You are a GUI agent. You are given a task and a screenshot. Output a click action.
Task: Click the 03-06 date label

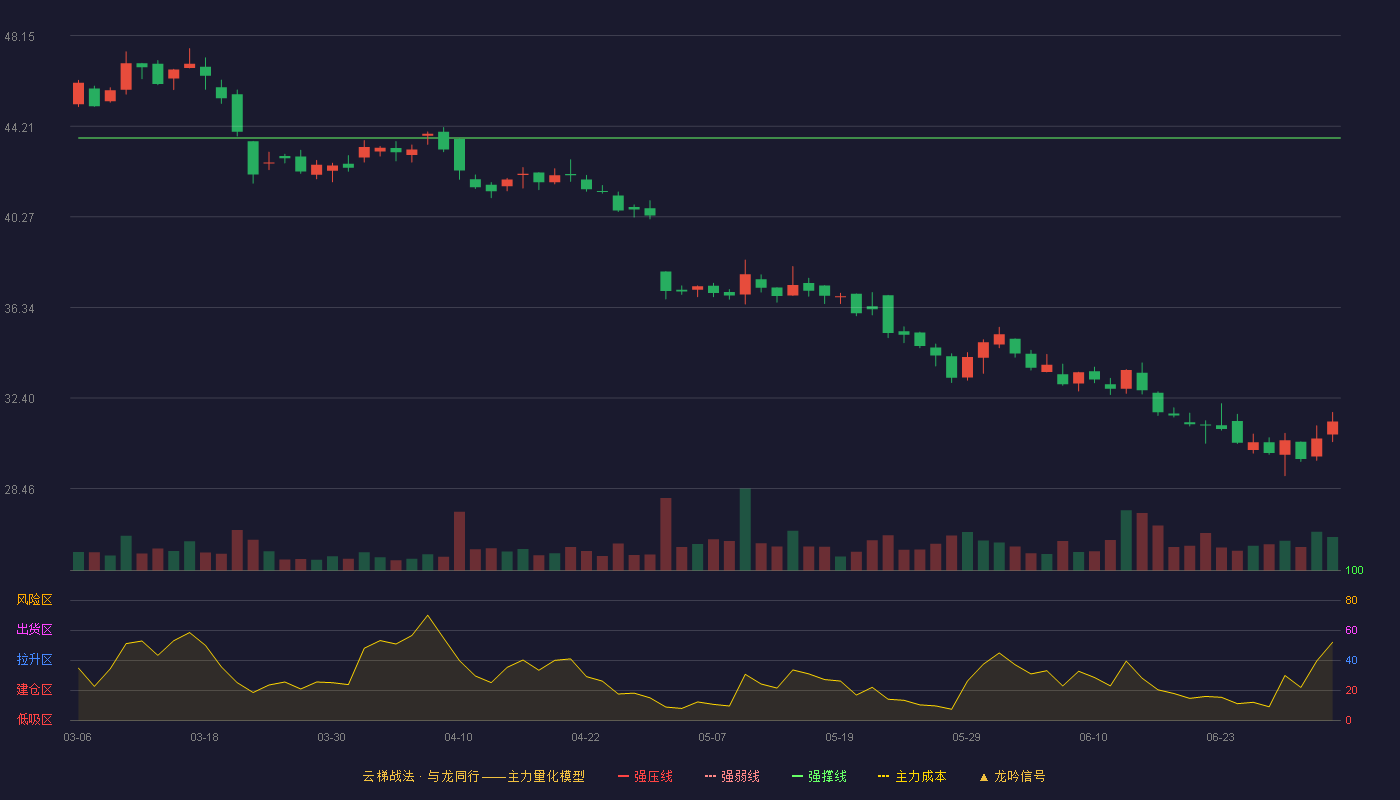pyautogui.click(x=77, y=737)
